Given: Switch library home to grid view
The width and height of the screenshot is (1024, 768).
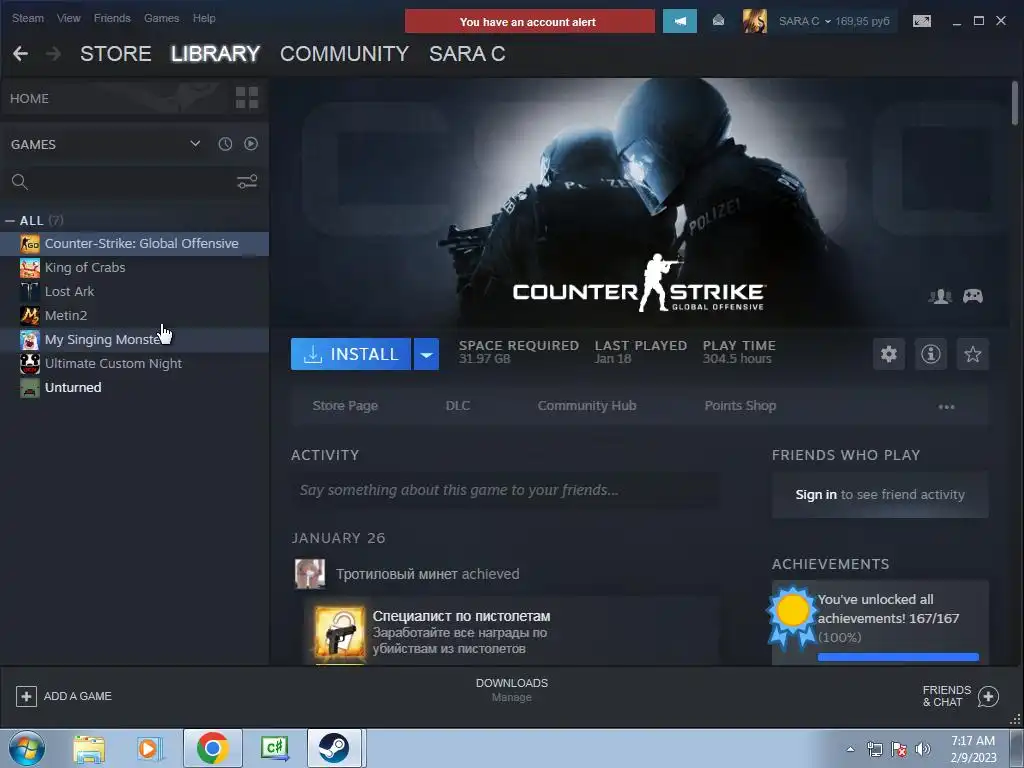Looking at the screenshot, I should click(247, 98).
